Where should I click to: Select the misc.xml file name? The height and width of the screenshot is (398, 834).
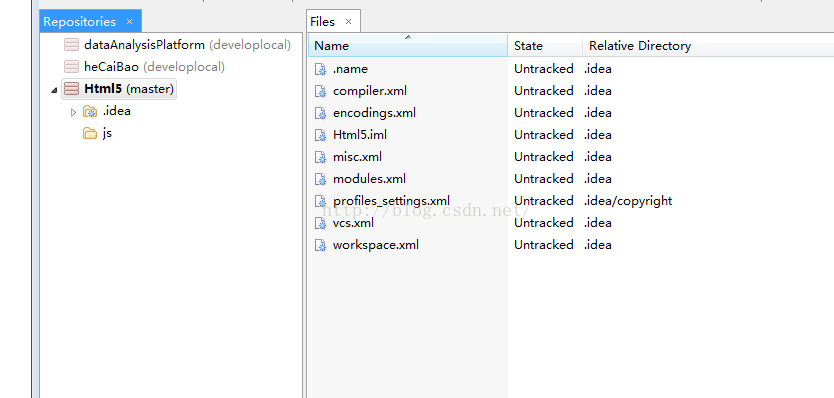[357, 157]
